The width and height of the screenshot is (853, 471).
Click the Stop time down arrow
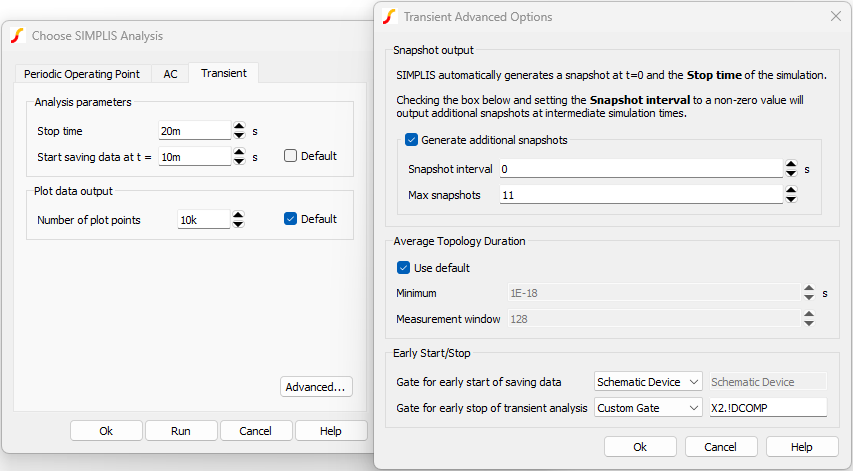(x=239, y=135)
